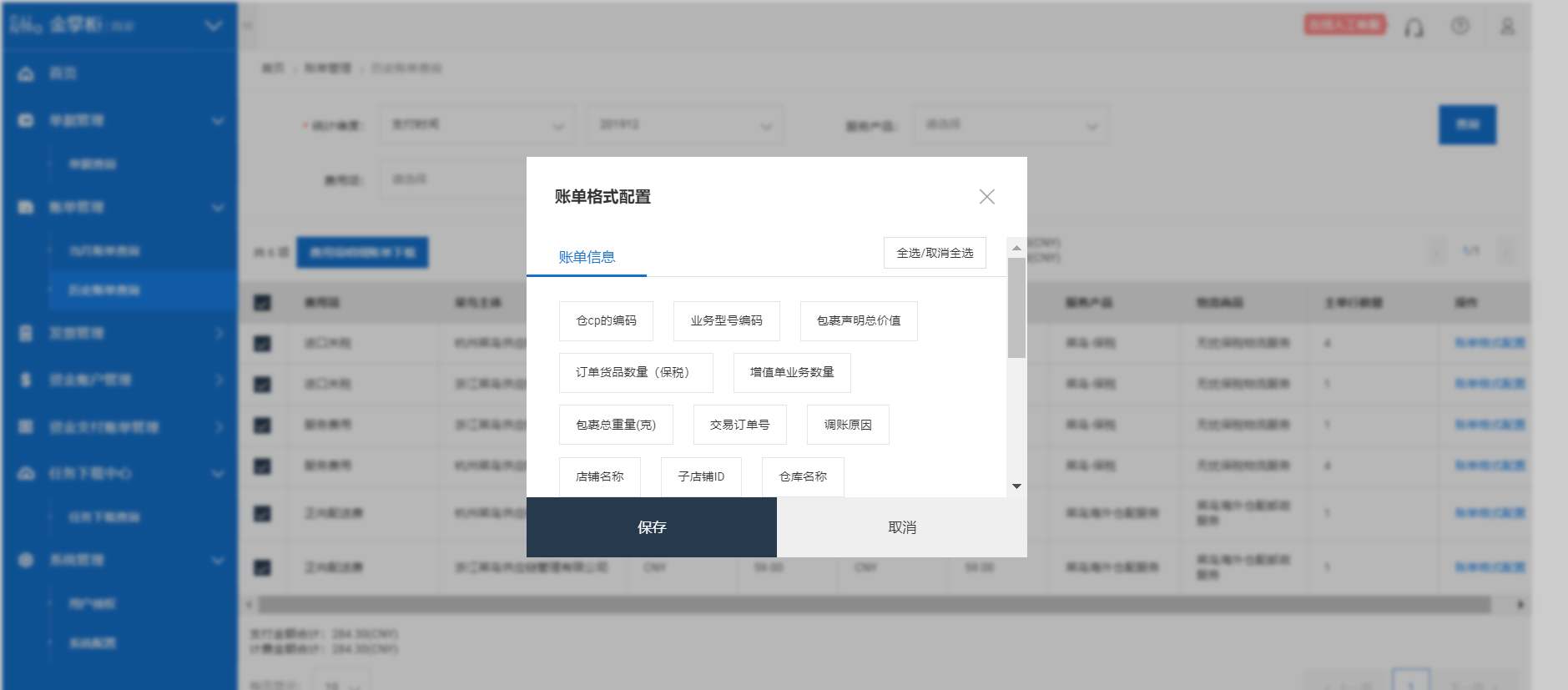Select the 仓库名称 field
Image resolution: width=1568 pixels, height=690 pixels.
click(x=803, y=477)
